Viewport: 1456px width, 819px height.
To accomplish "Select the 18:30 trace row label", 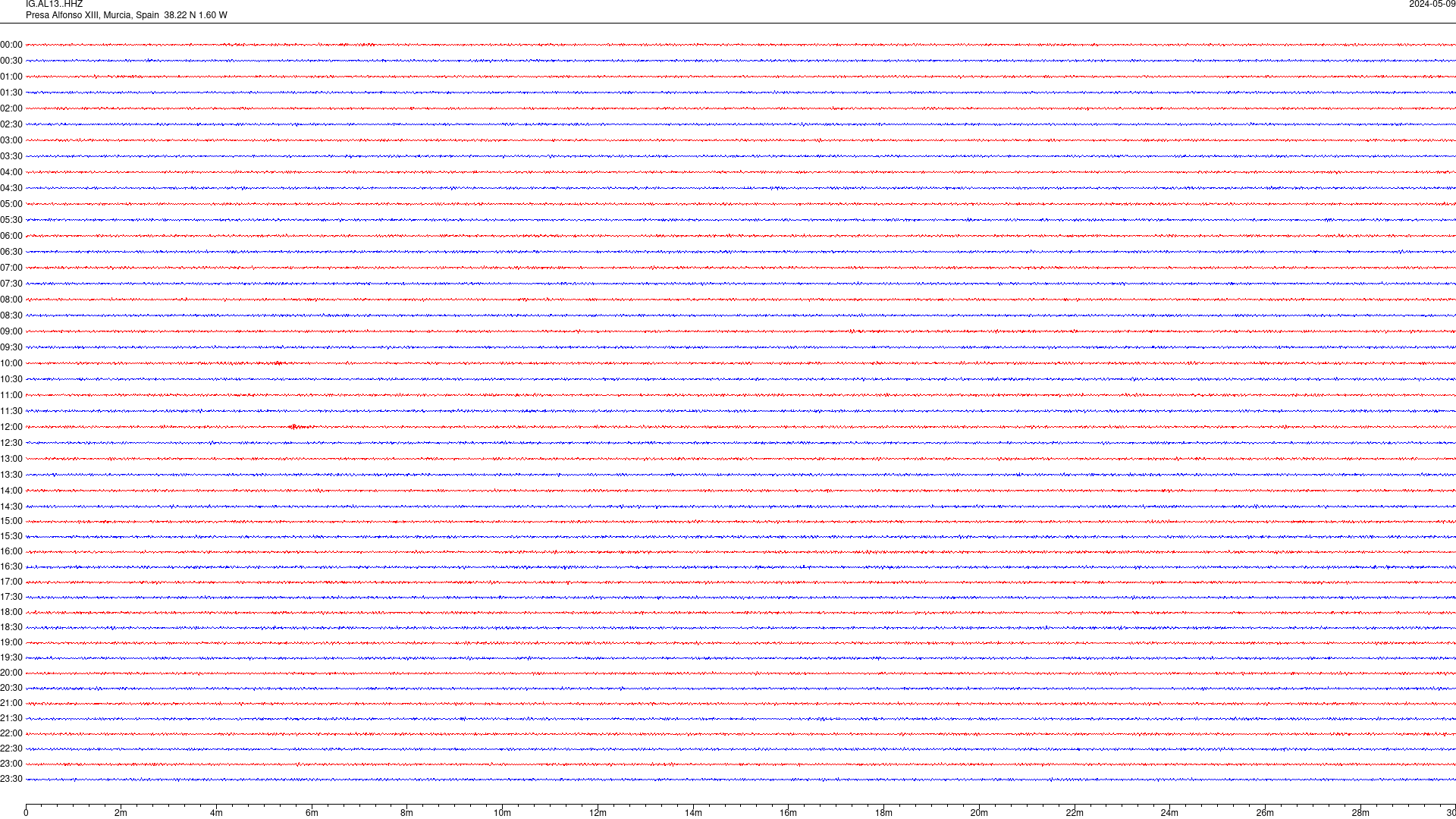I will [11, 627].
